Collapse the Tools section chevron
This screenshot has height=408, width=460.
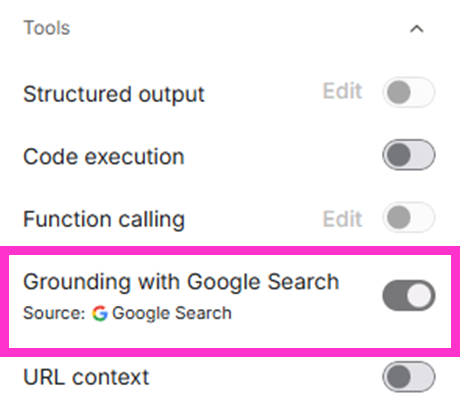416,29
